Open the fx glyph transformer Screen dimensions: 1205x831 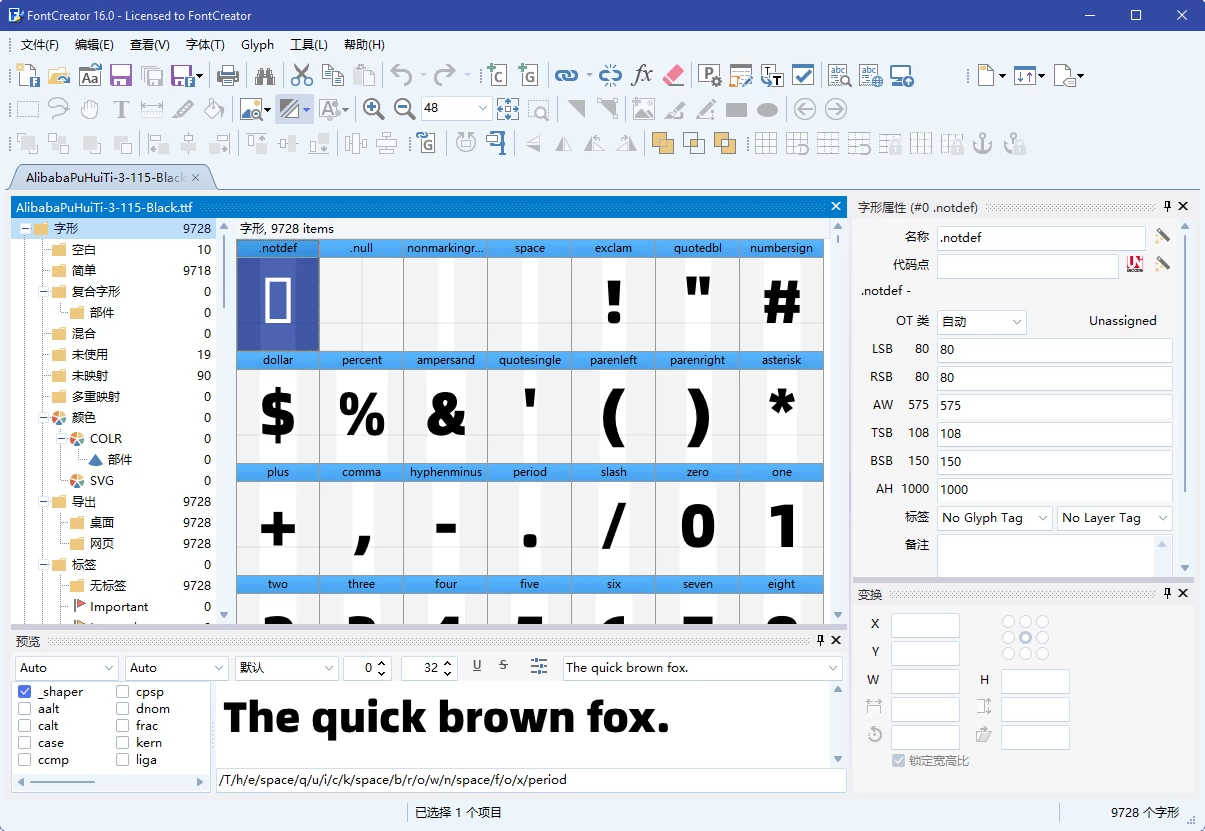click(642, 75)
